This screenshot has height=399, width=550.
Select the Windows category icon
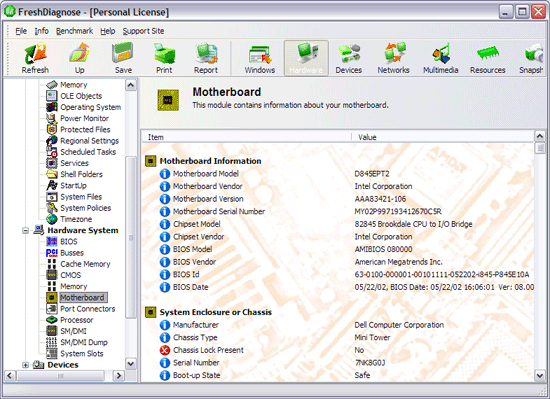tap(260, 58)
